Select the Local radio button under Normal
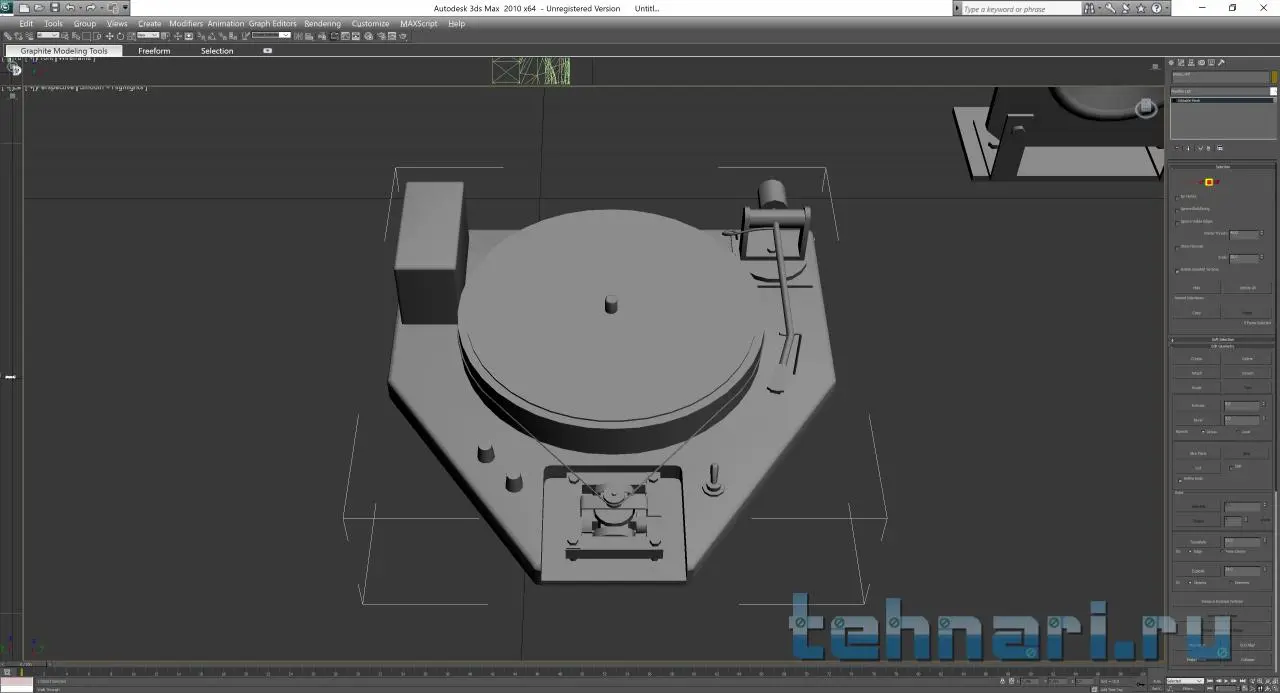The height and width of the screenshot is (693, 1280). tap(1238, 432)
